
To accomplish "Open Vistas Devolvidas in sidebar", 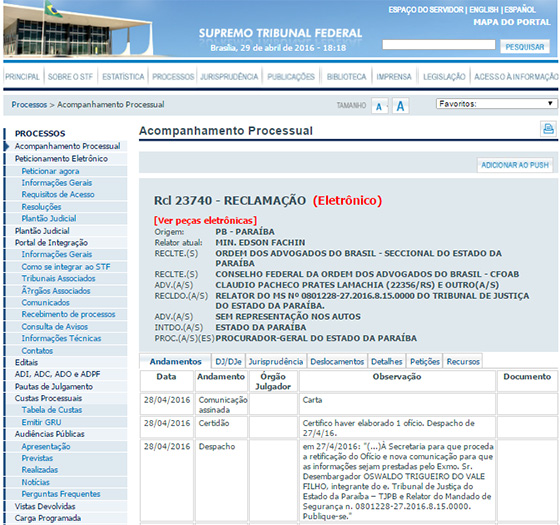I will [x=45, y=506].
